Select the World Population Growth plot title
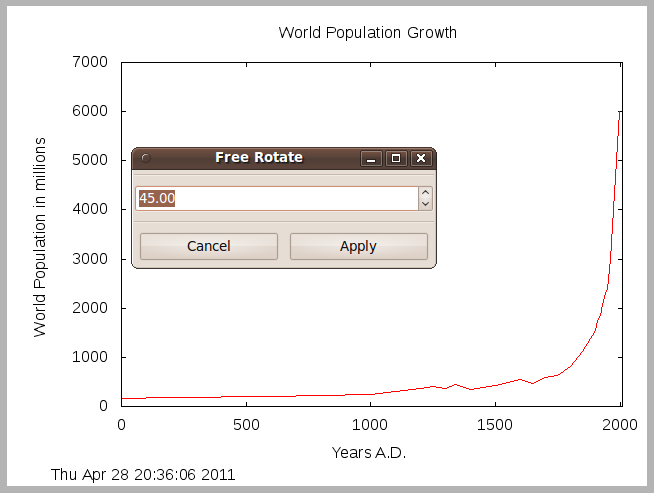Image resolution: width=654 pixels, height=493 pixels. 367,33
